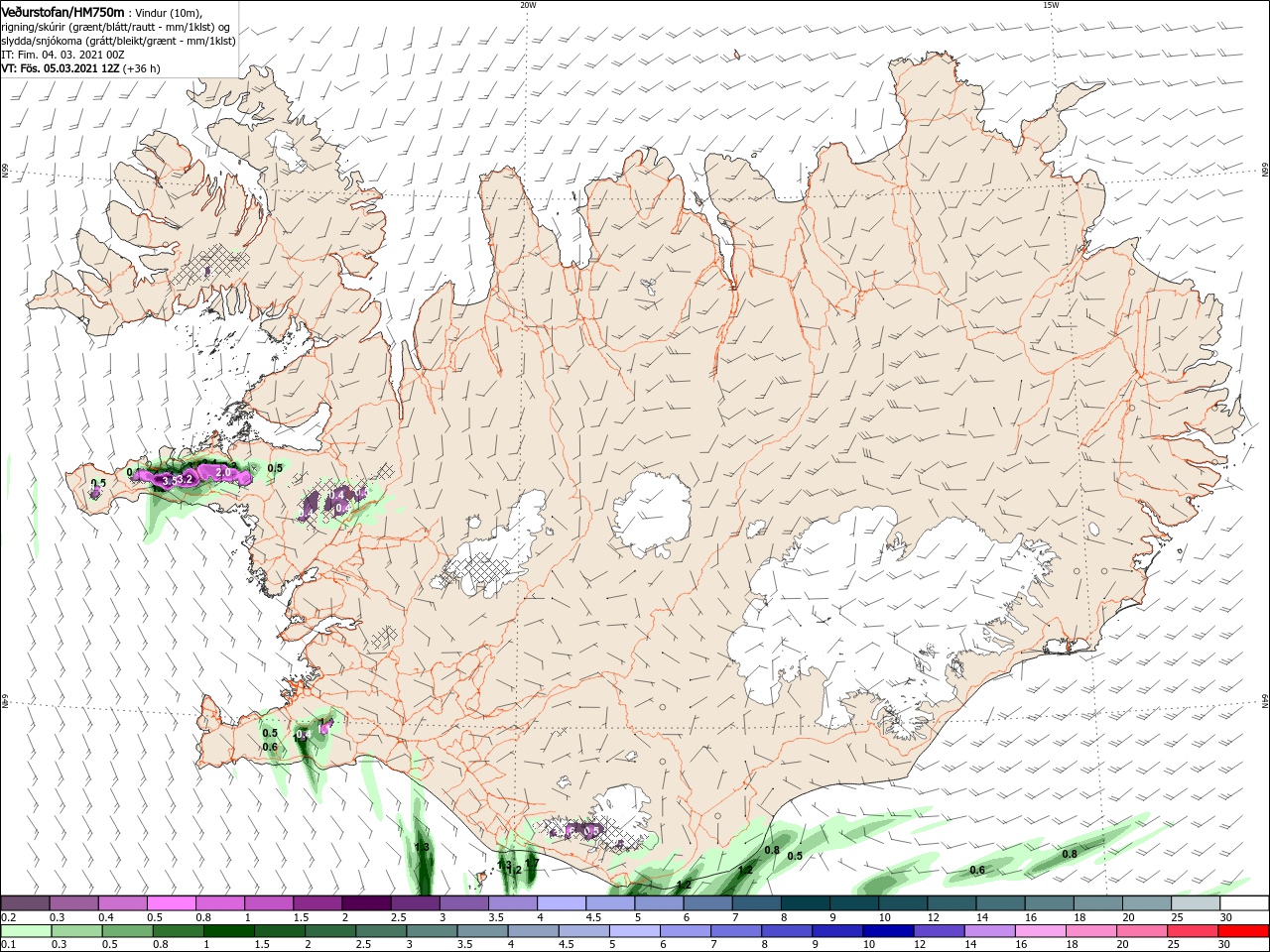This screenshot has height=952, width=1270.
Task: Pick the pale green 0.1 rain legend swatch
Action: [x=26, y=931]
